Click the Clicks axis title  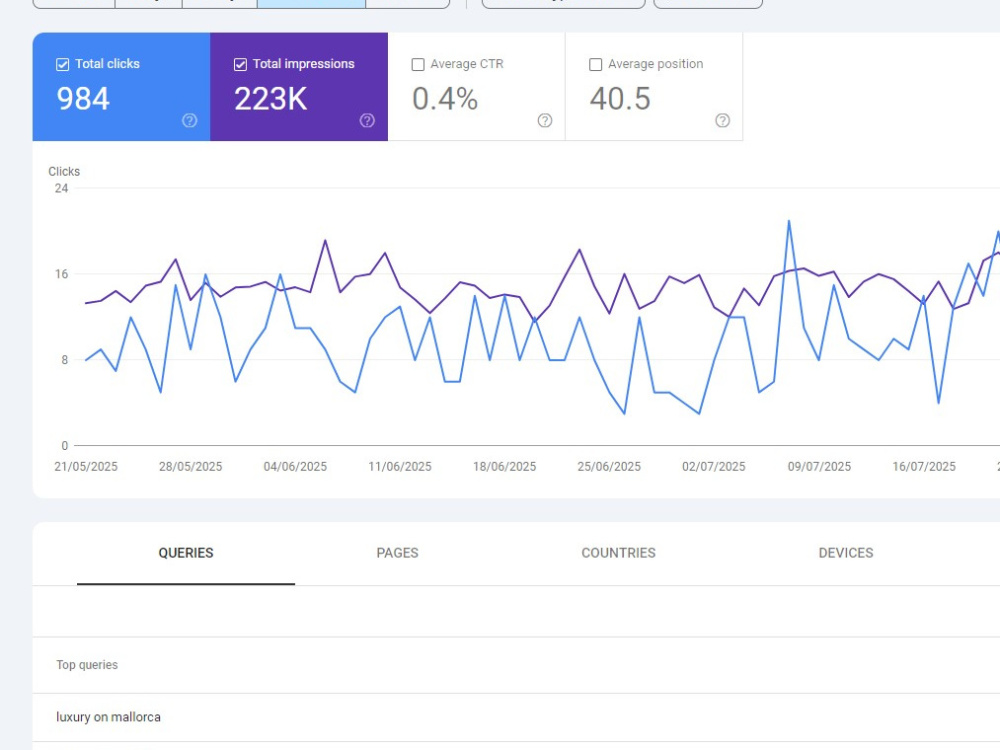point(64,172)
